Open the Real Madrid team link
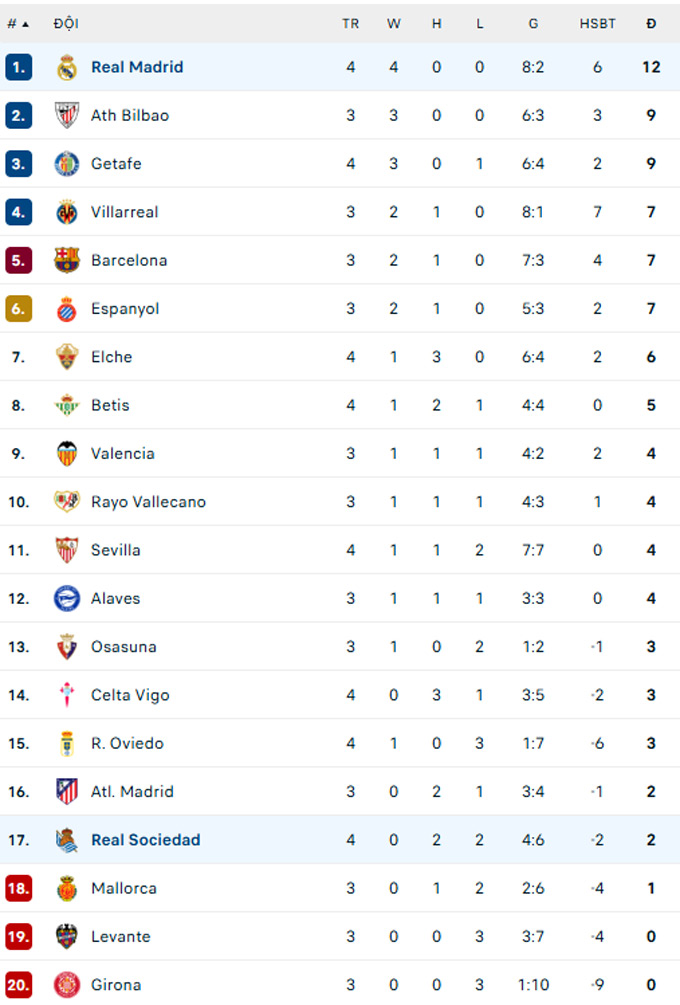 coord(137,67)
